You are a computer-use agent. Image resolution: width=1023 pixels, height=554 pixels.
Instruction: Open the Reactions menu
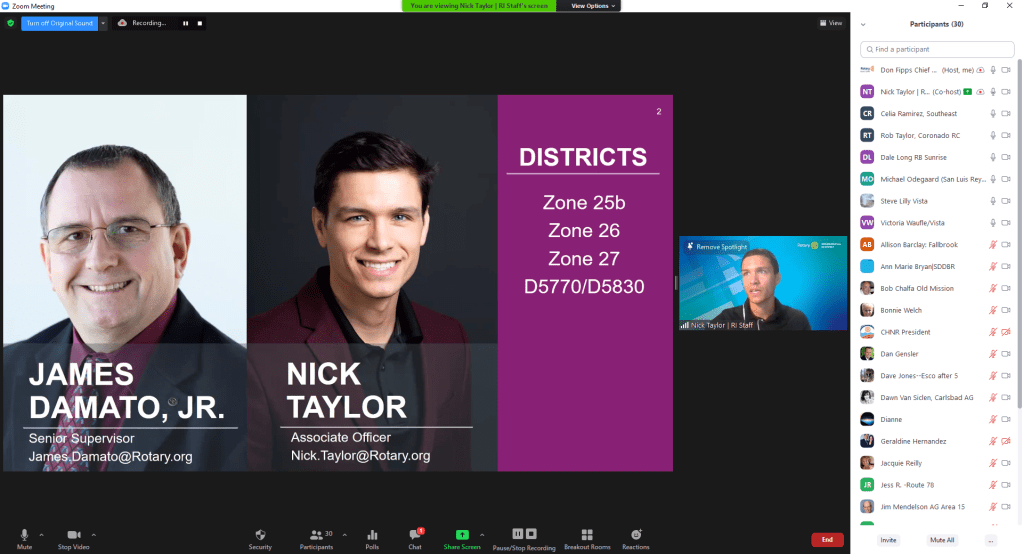point(635,537)
